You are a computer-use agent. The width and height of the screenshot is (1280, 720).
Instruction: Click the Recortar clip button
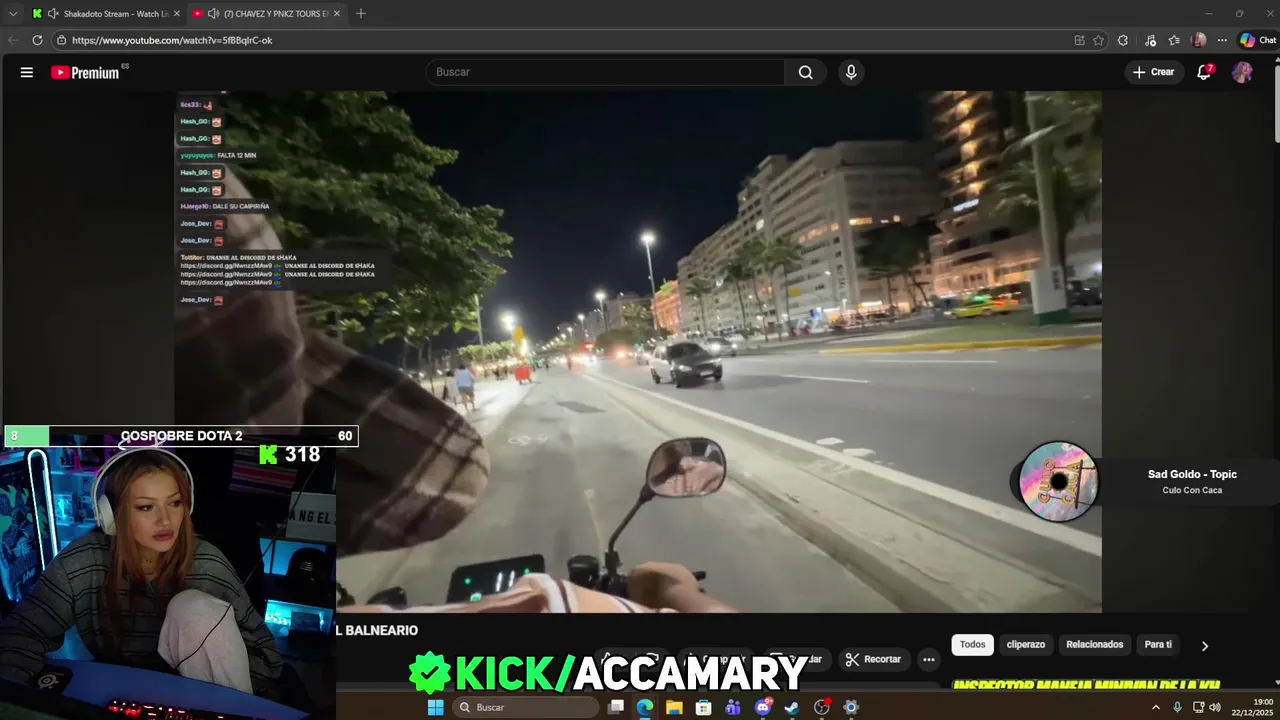tap(873, 659)
